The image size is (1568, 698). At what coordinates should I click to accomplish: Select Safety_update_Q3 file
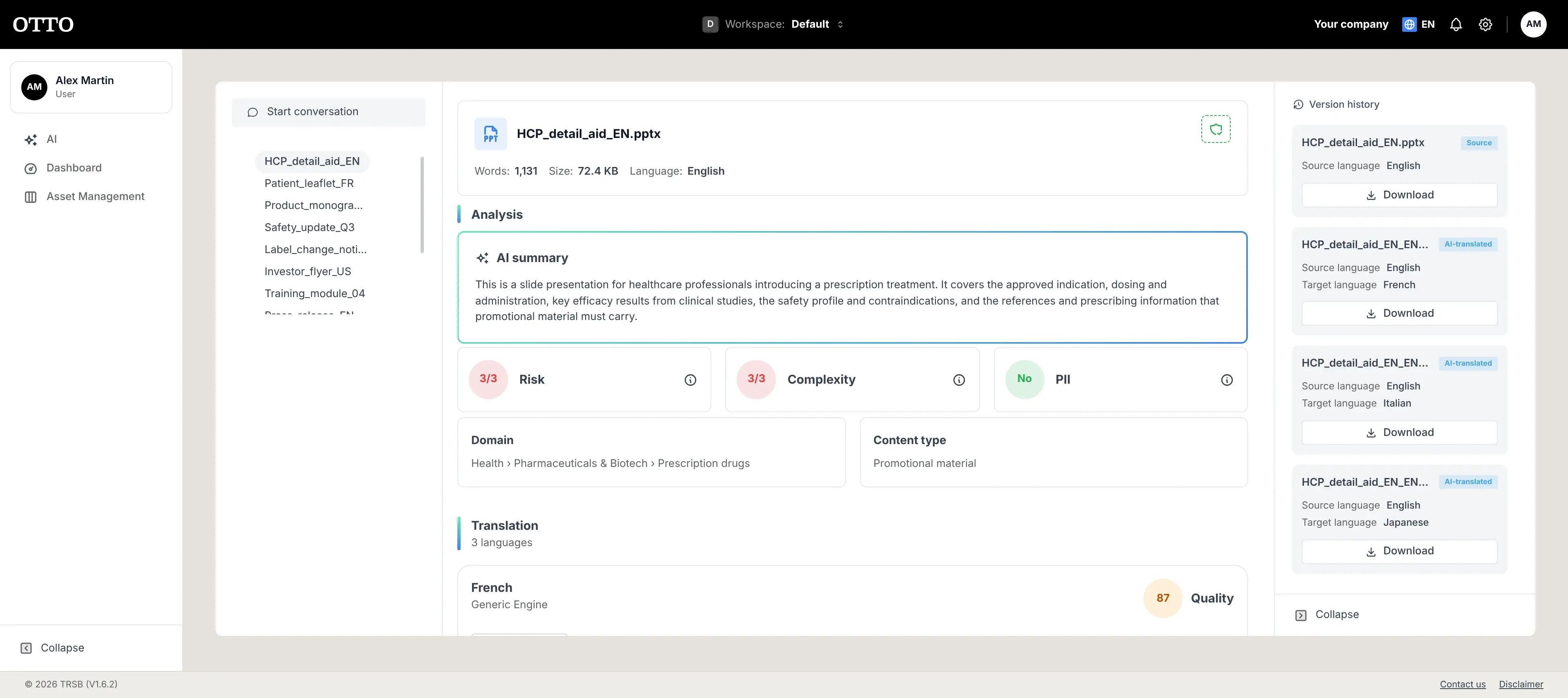309,227
